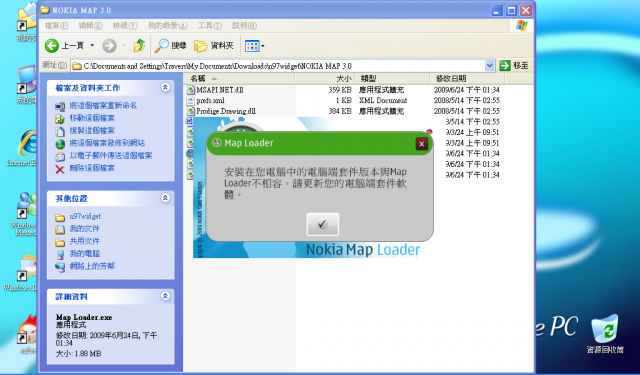This screenshot has height=375, width=640.
Task: Toggle the Folders (資料夾) toolbar button
Action: [213, 45]
